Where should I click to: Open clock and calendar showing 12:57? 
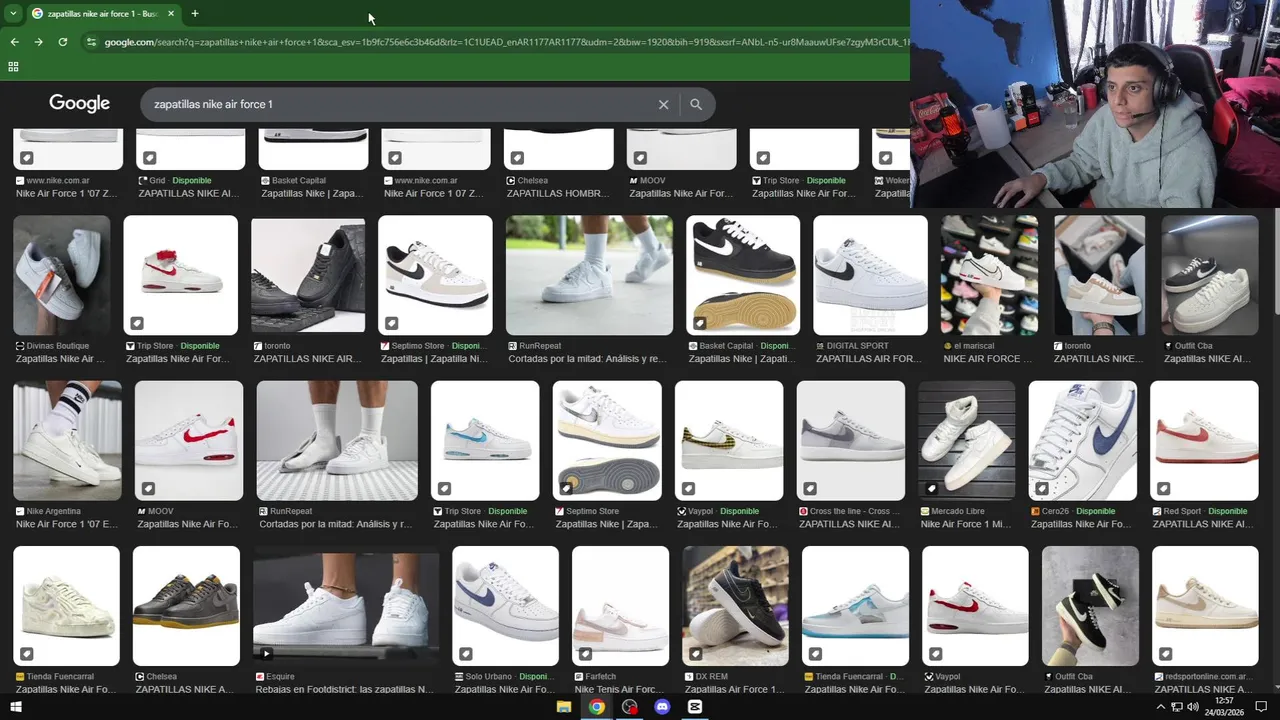[x=1226, y=707]
